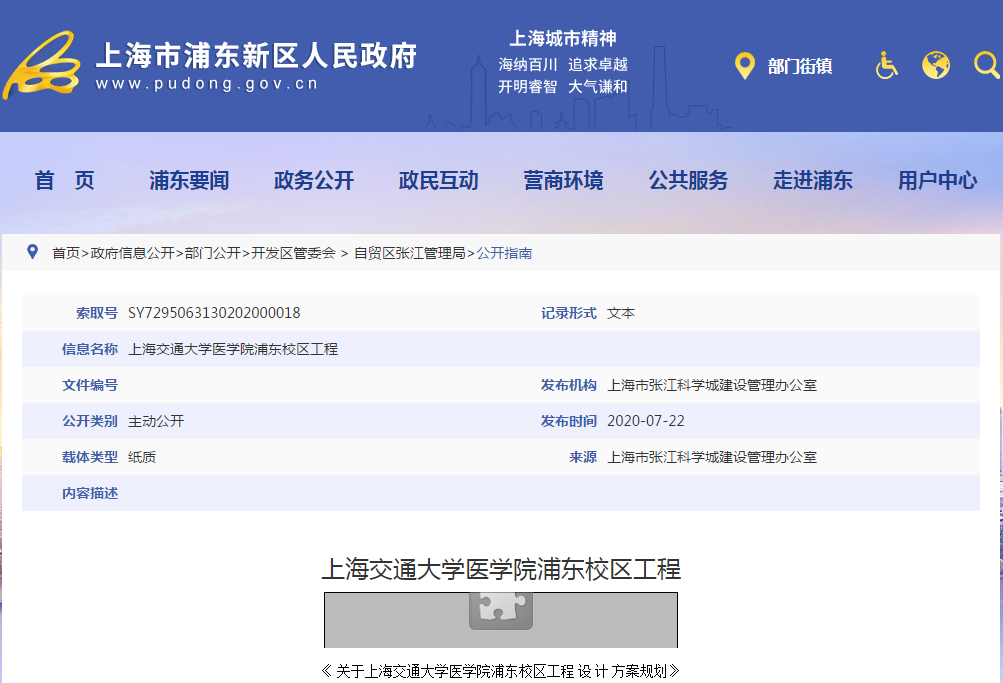
Task: Click the 文件编号 label
Action: click(x=90, y=385)
